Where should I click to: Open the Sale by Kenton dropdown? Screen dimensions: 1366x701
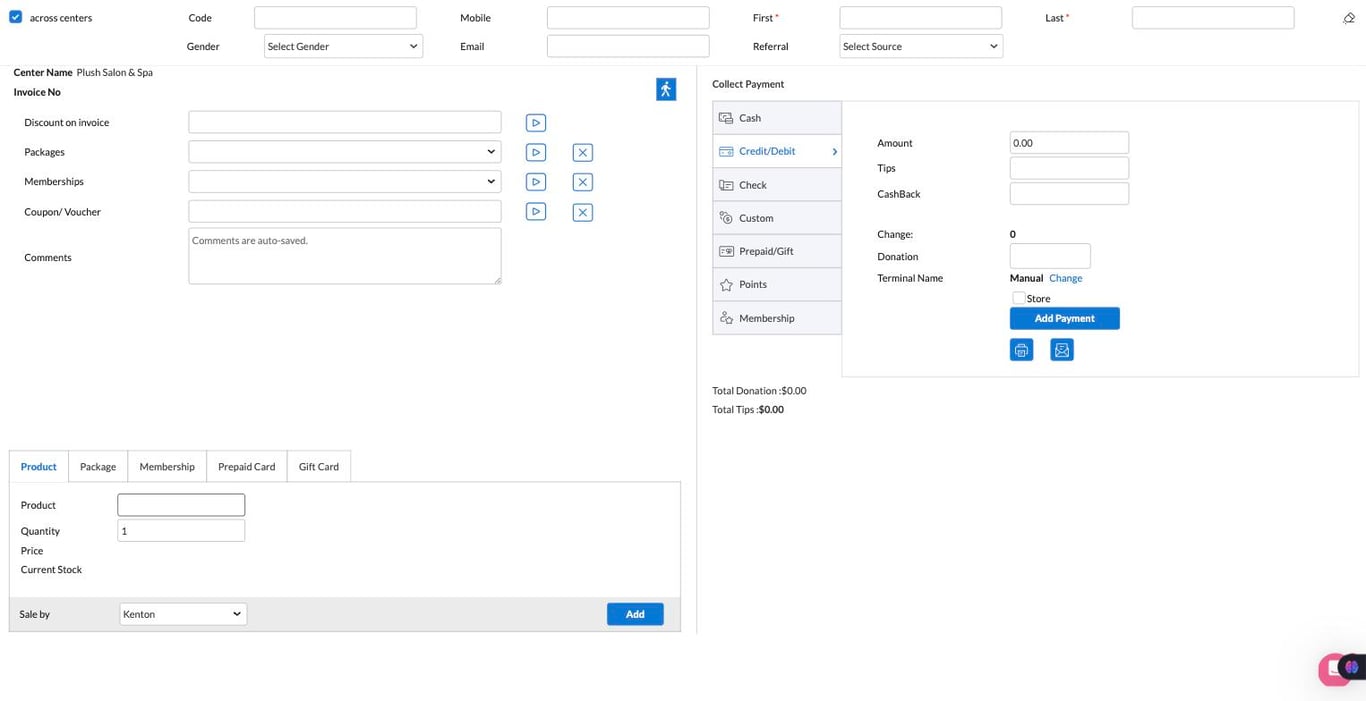[183, 614]
